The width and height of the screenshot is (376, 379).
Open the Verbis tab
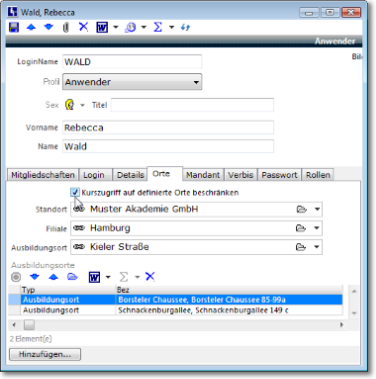(241, 175)
